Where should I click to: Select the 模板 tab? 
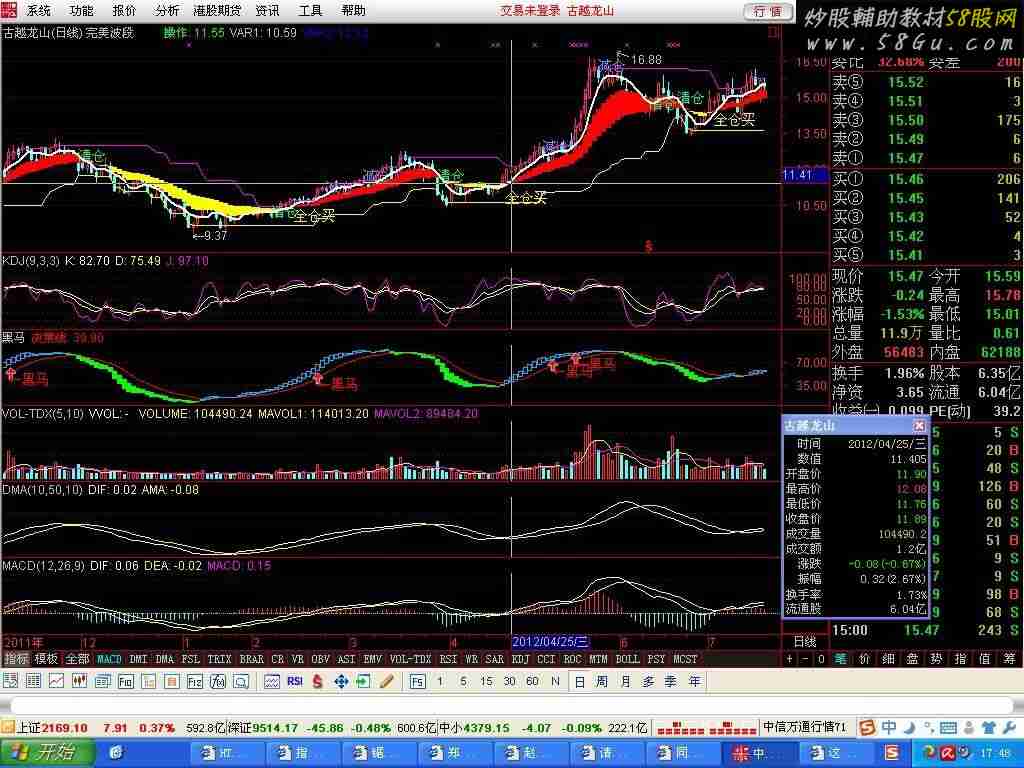(x=46, y=659)
